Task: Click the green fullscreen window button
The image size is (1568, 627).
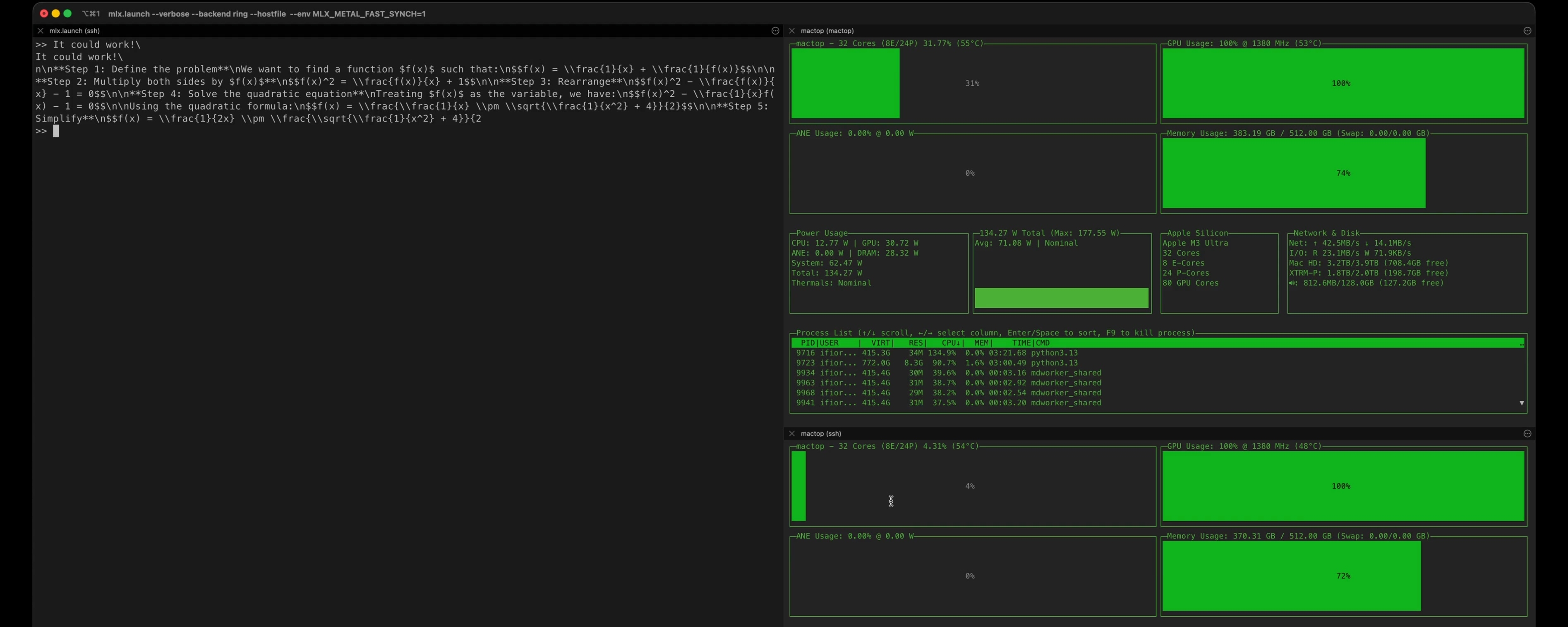Action: click(67, 13)
